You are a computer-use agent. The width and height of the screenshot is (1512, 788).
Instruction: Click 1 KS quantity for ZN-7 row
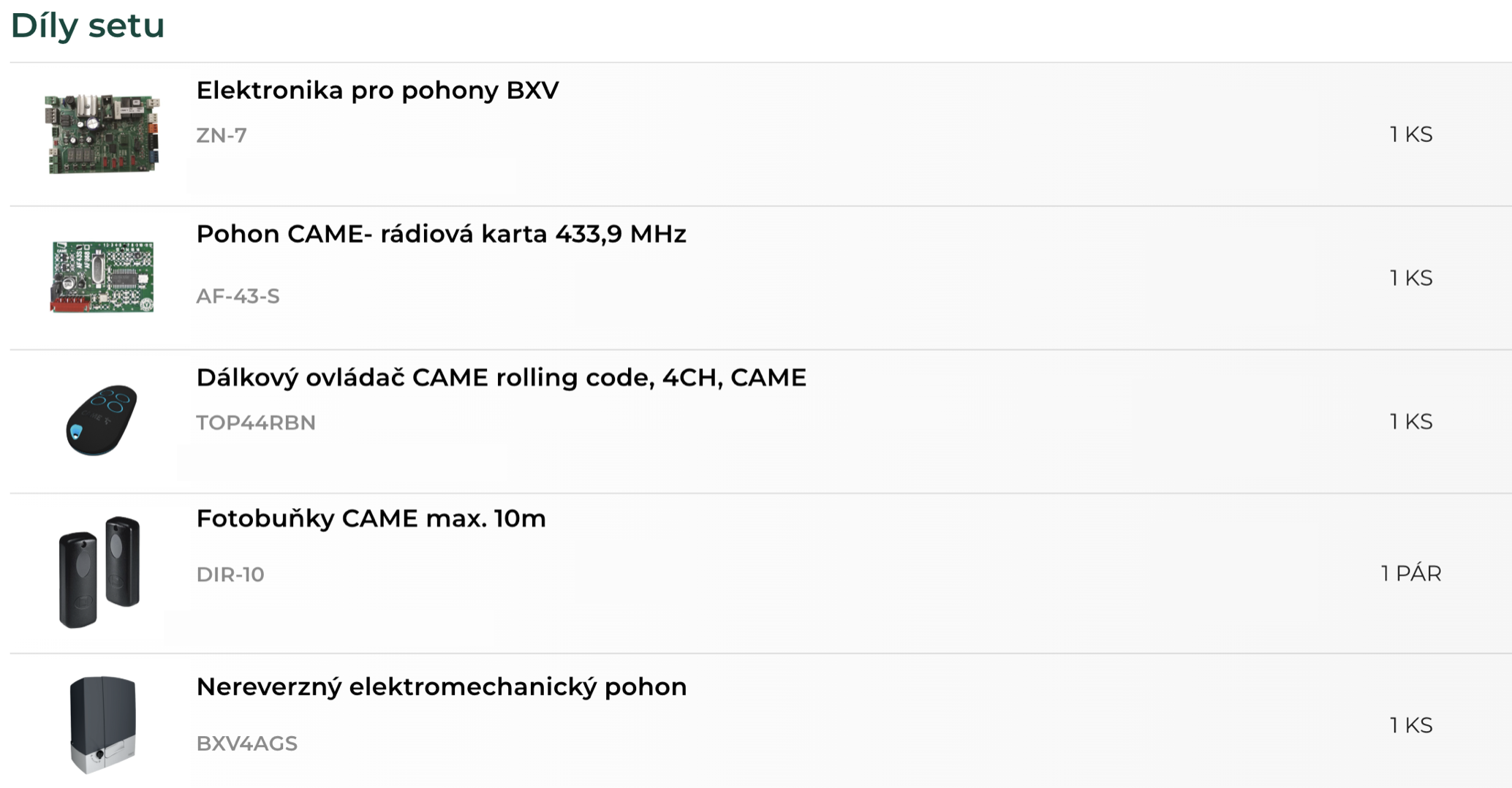[x=1411, y=135]
